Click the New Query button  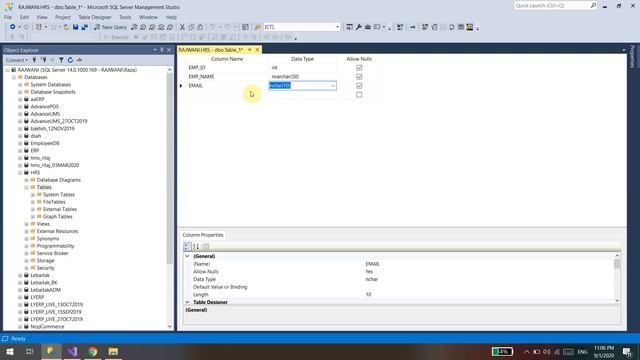coord(110,27)
